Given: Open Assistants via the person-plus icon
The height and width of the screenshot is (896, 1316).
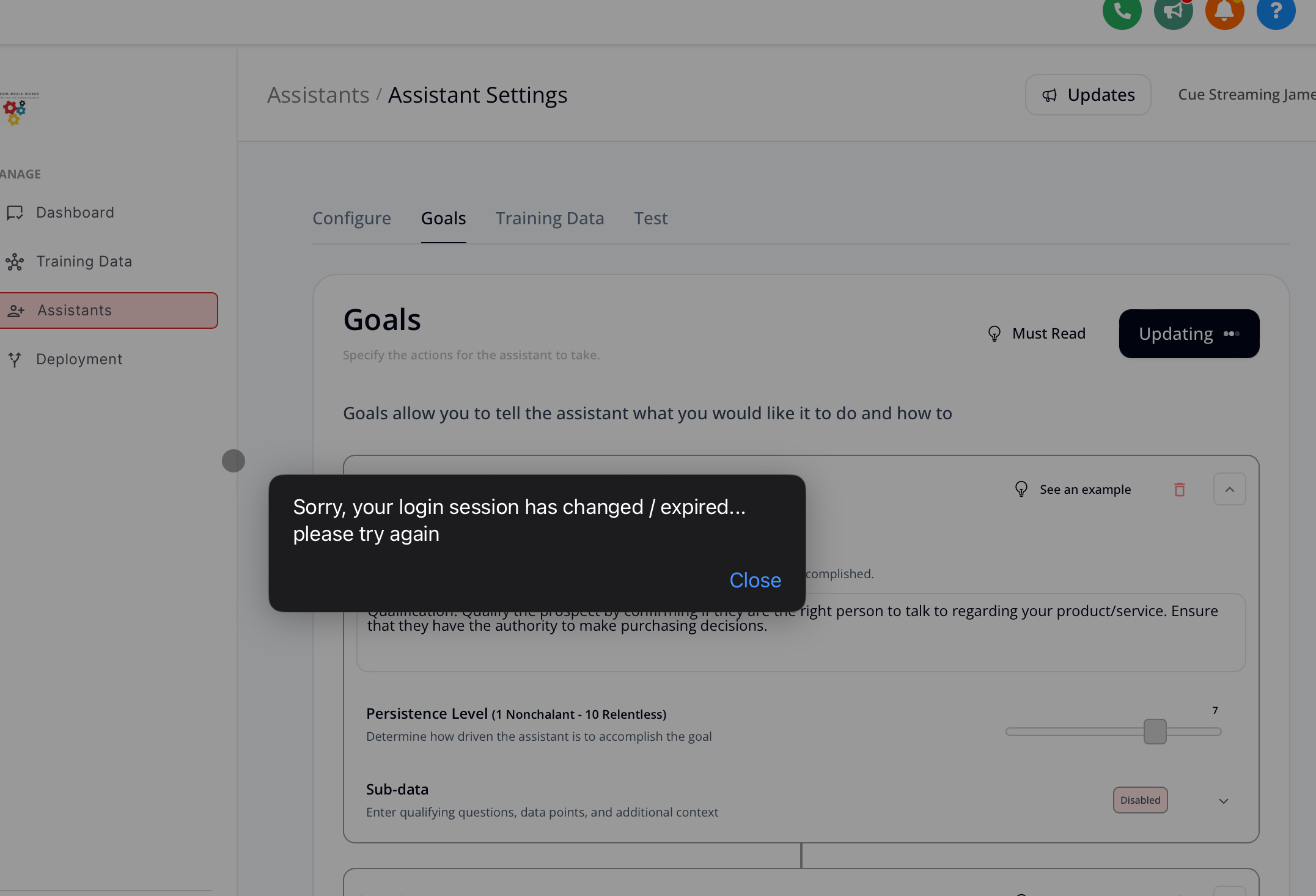Looking at the screenshot, I should tap(16, 310).
